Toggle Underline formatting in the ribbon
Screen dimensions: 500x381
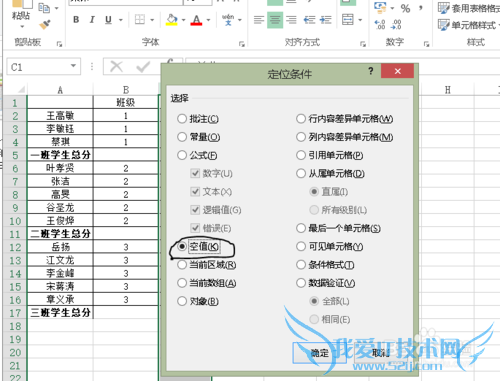[x=108, y=20]
